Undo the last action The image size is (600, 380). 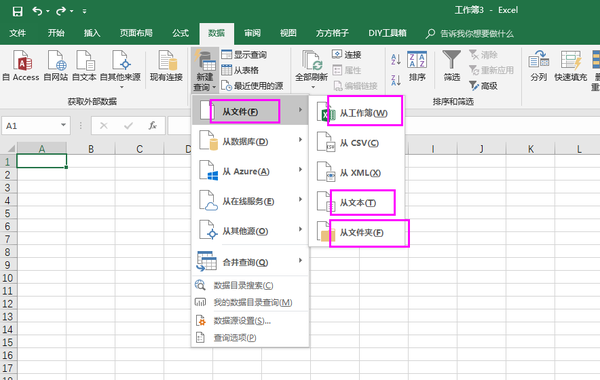pos(38,11)
